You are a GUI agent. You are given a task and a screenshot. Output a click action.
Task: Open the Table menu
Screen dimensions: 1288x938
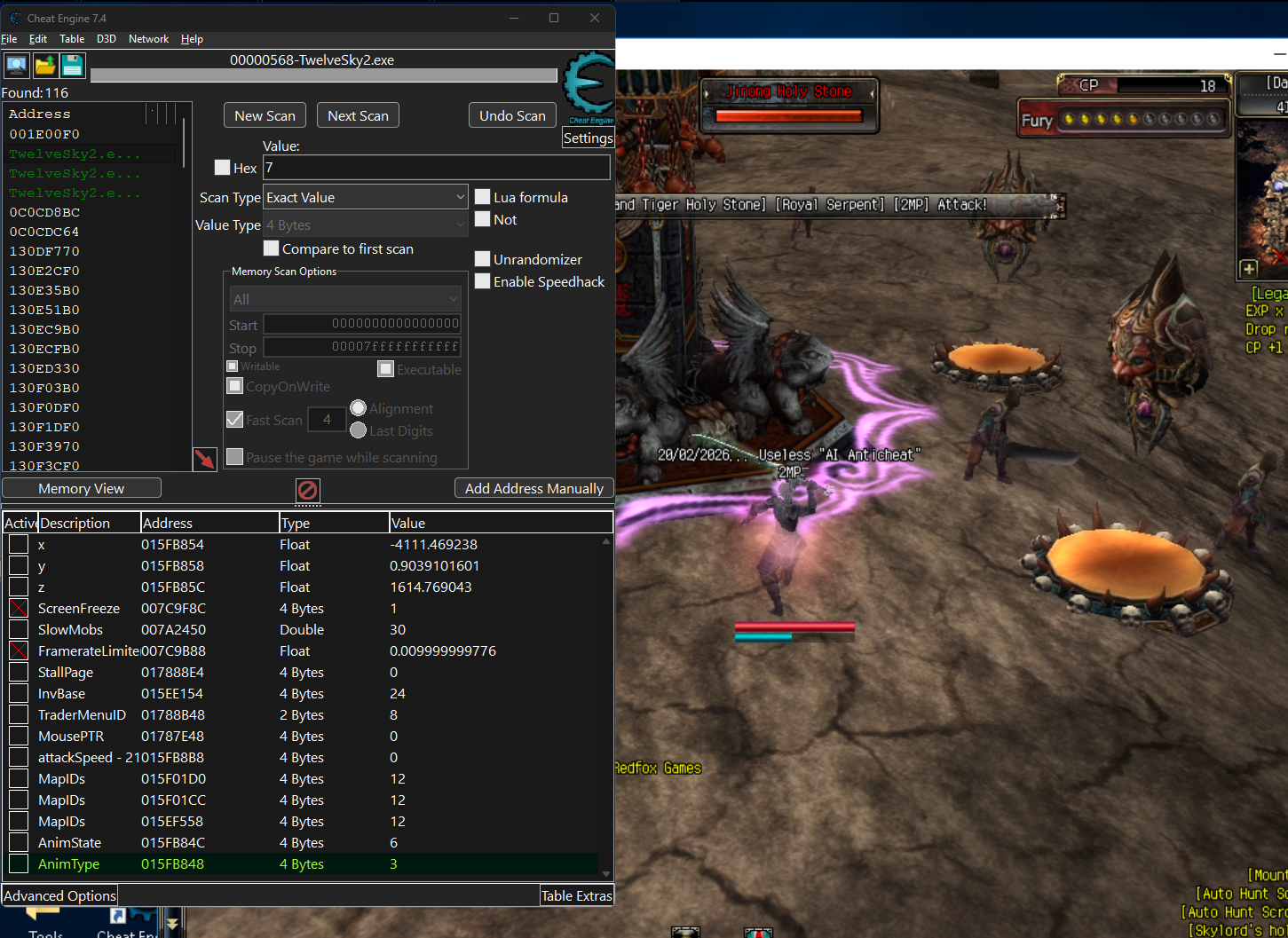coord(72,39)
